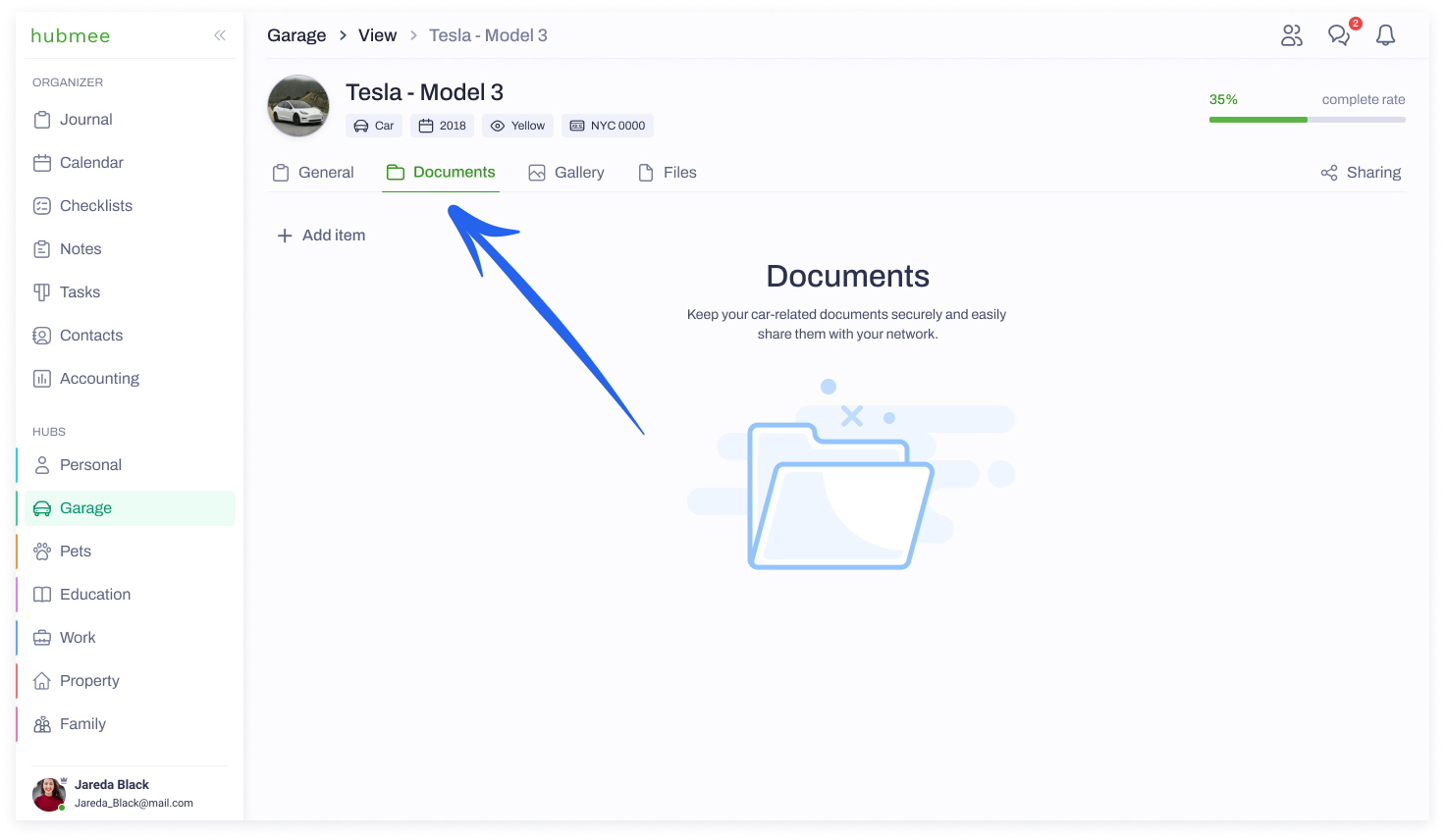The height and width of the screenshot is (840, 1445).
Task: Click the 35% completion value
Action: [1223, 100]
